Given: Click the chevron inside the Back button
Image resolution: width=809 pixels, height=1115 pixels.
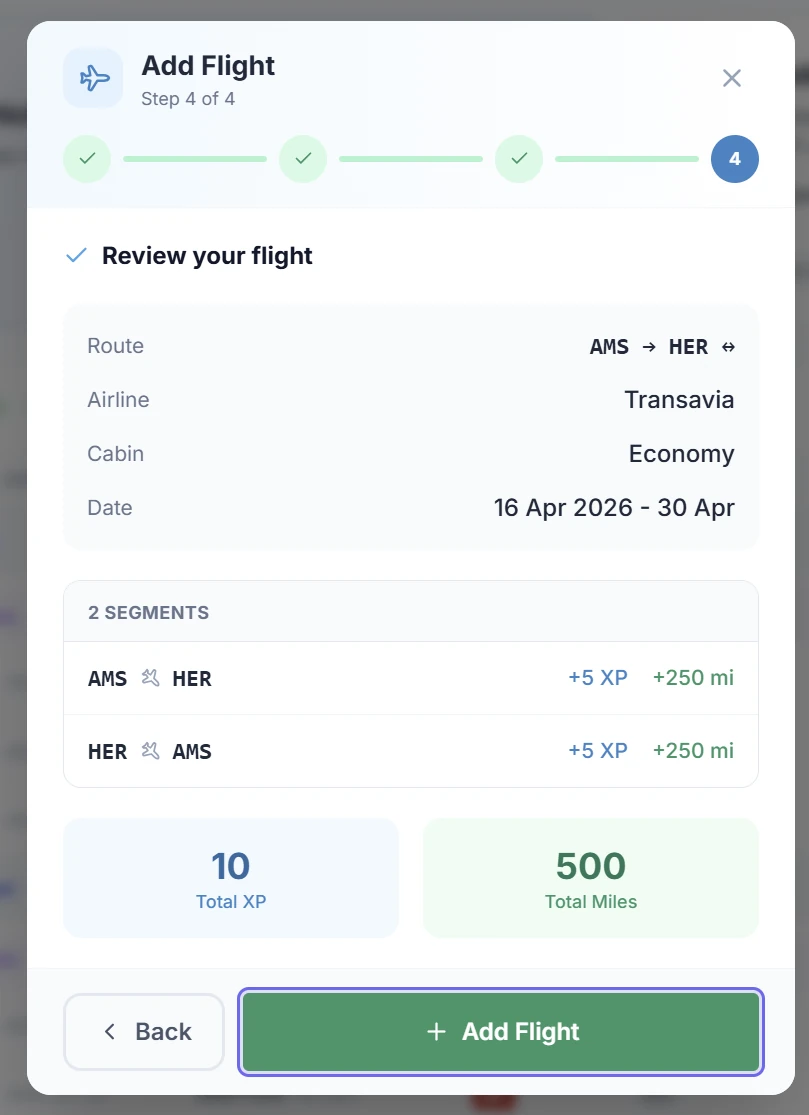Looking at the screenshot, I should pos(109,1031).
